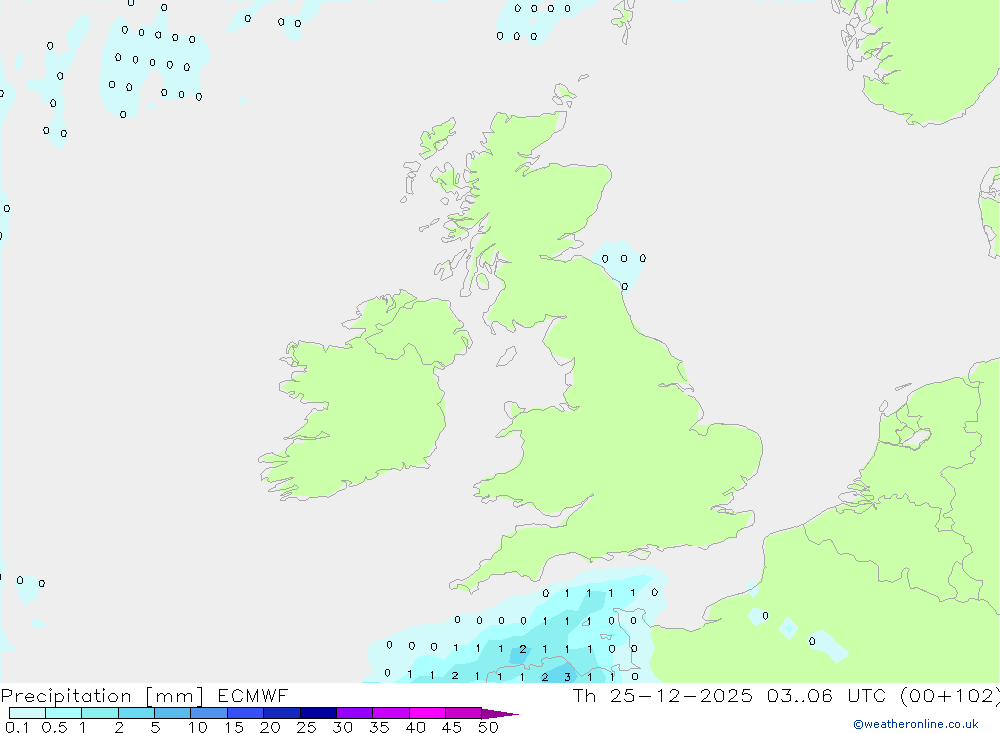Click the '3' precipitation value on the map
1000x733 pixels.
(567, 677)
